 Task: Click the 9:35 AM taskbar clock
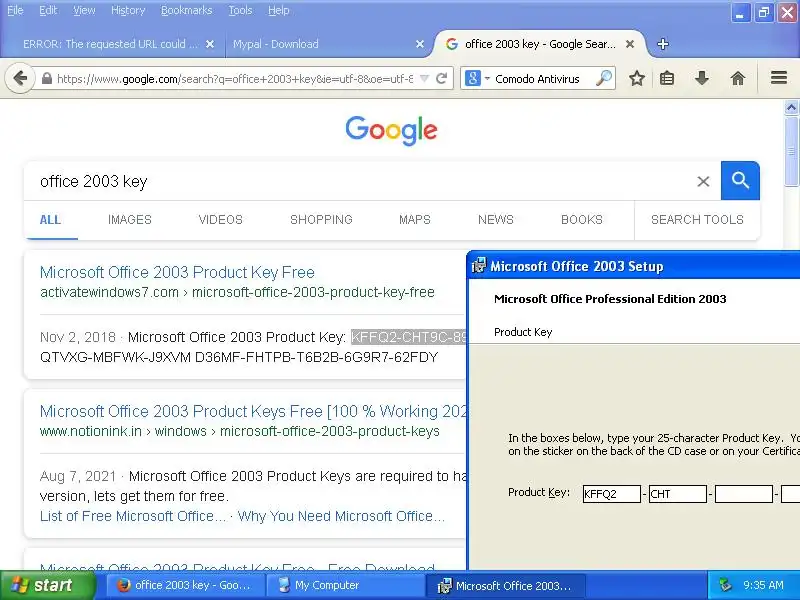coord(763,585)
